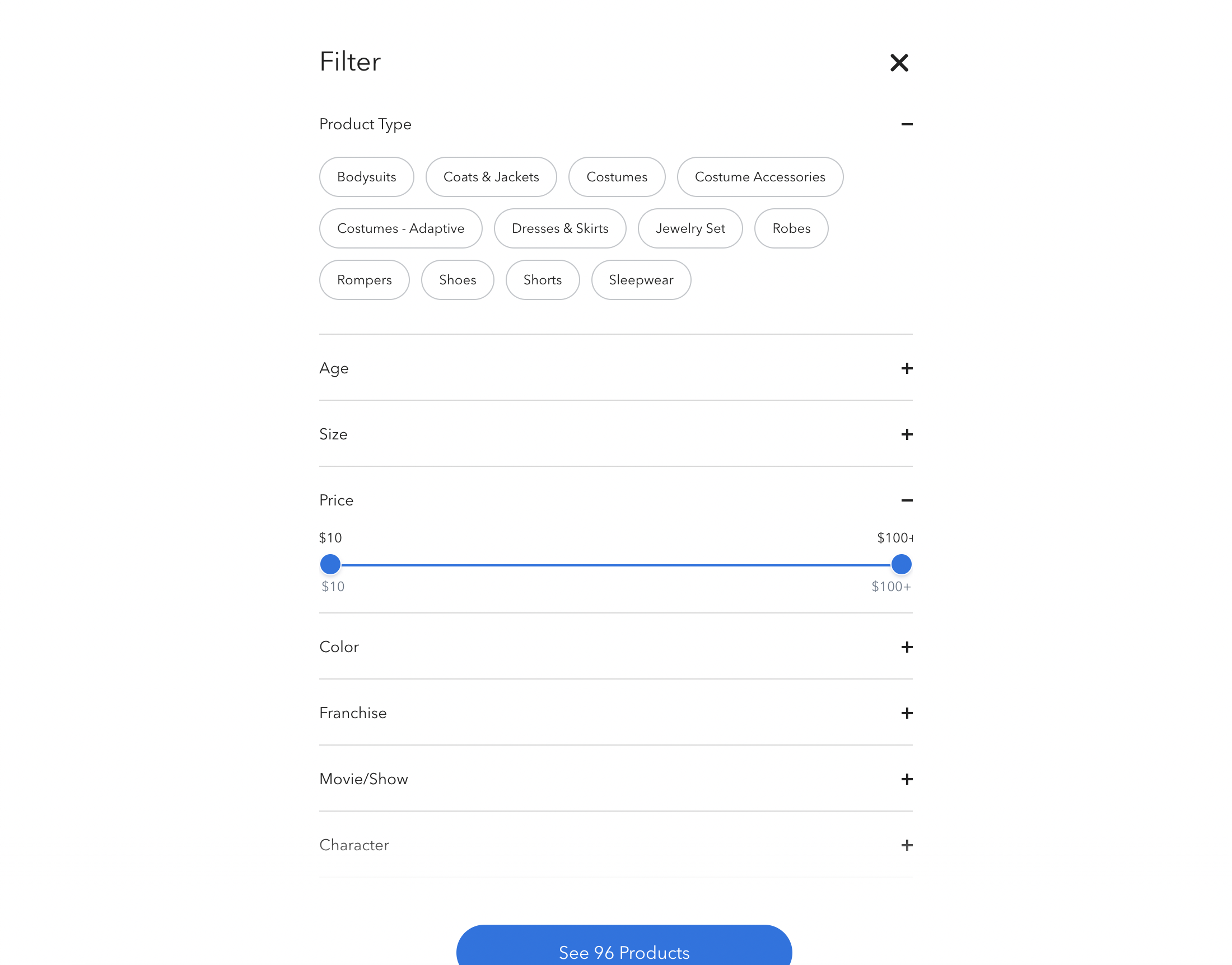The height and width of the screenshot is (965, 1232).
Task: Pick the Dresses & Skirts chip
Action: point(559,228)
